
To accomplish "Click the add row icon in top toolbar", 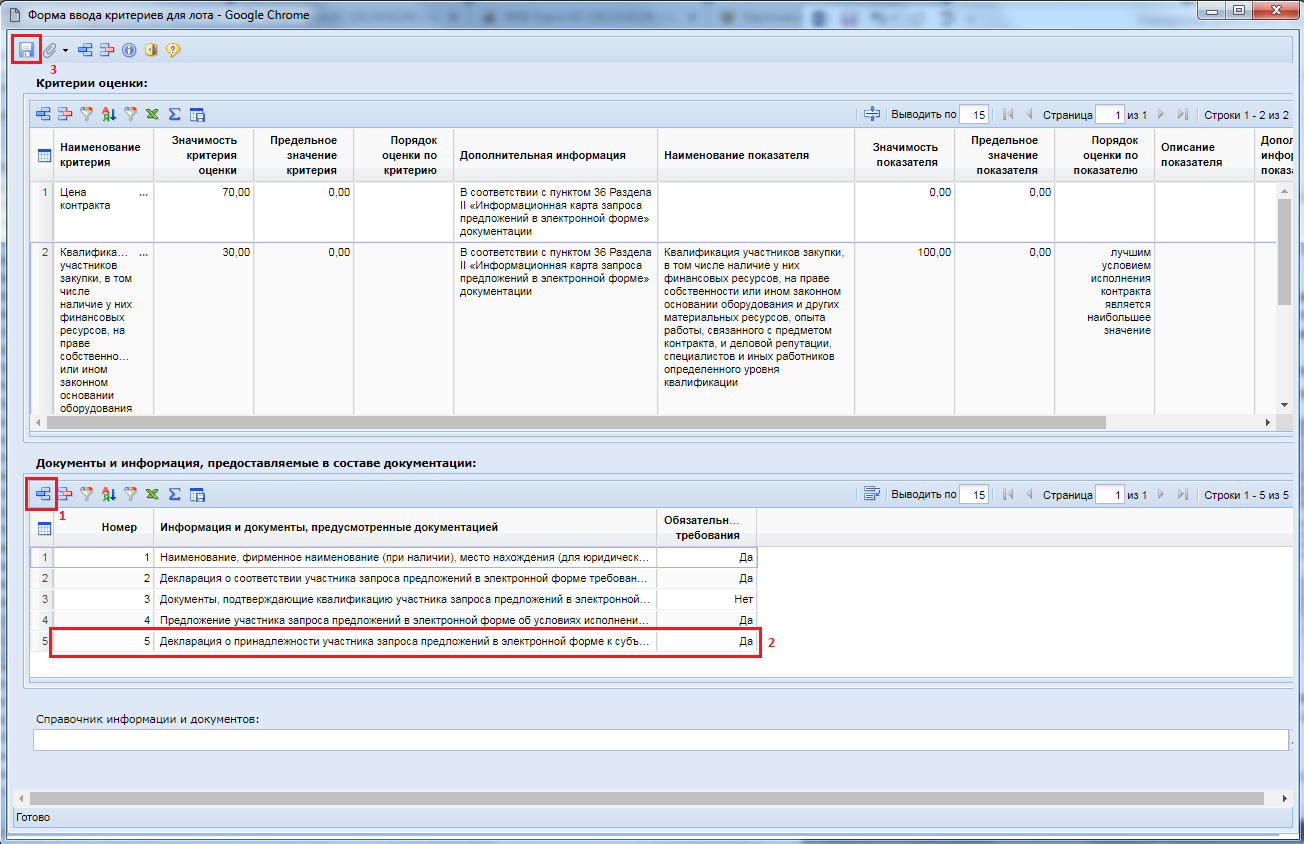I will (85, 49).
